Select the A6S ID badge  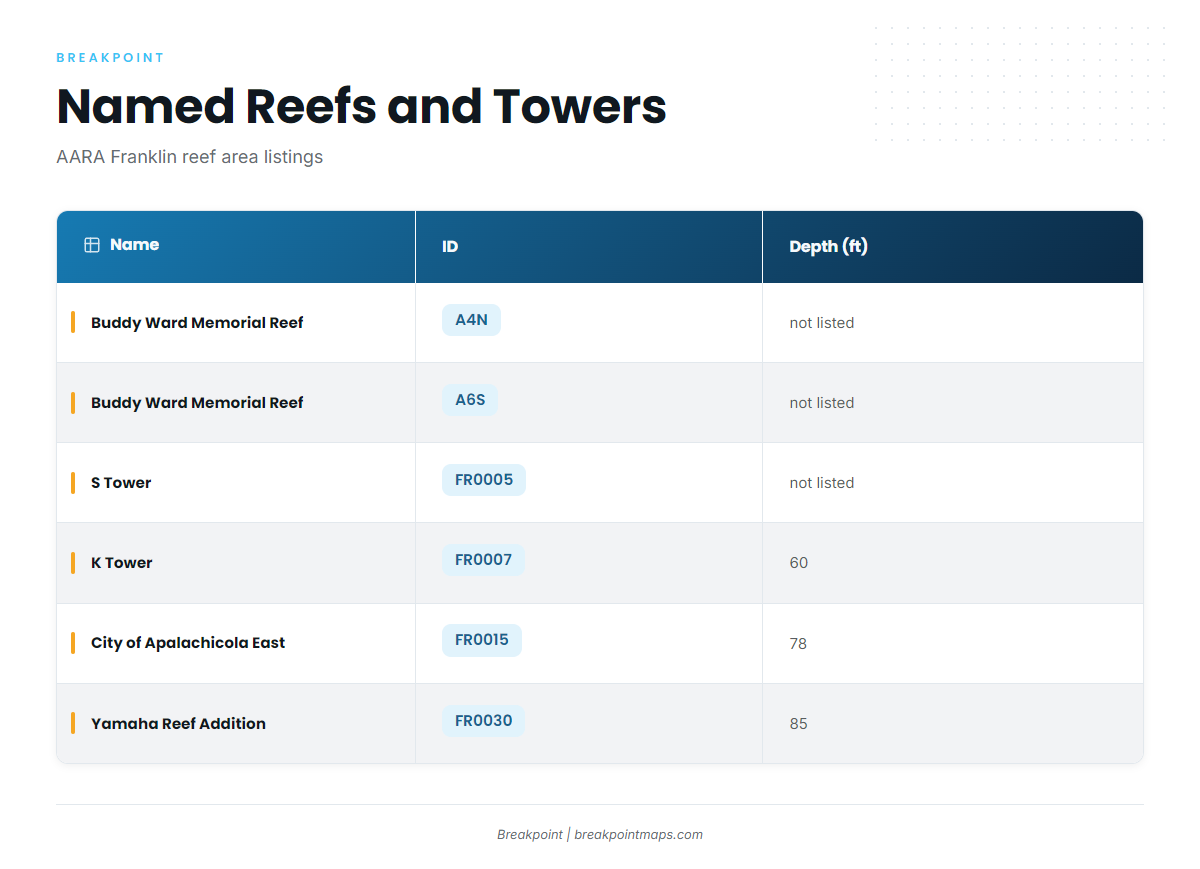[x=470, y=400]
